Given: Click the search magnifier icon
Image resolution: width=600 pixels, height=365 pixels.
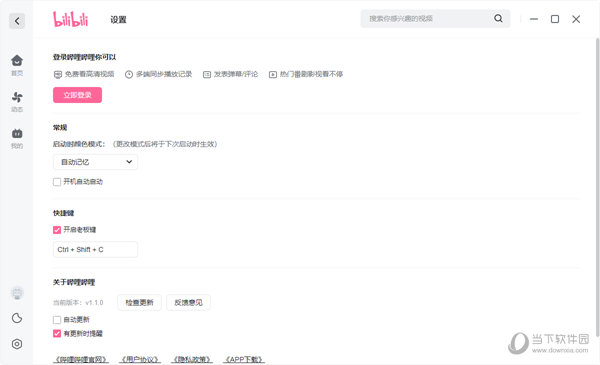Looking at the screenshot, I should (498, 18).
